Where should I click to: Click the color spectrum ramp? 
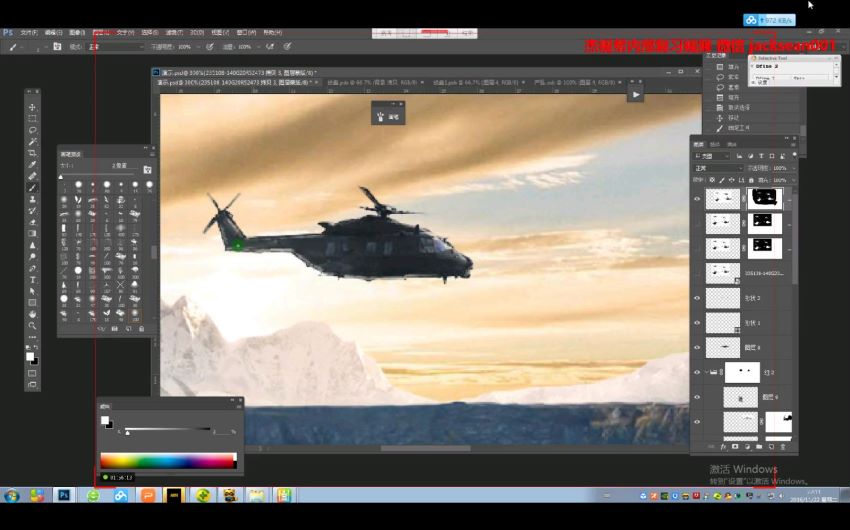point(168,460)
